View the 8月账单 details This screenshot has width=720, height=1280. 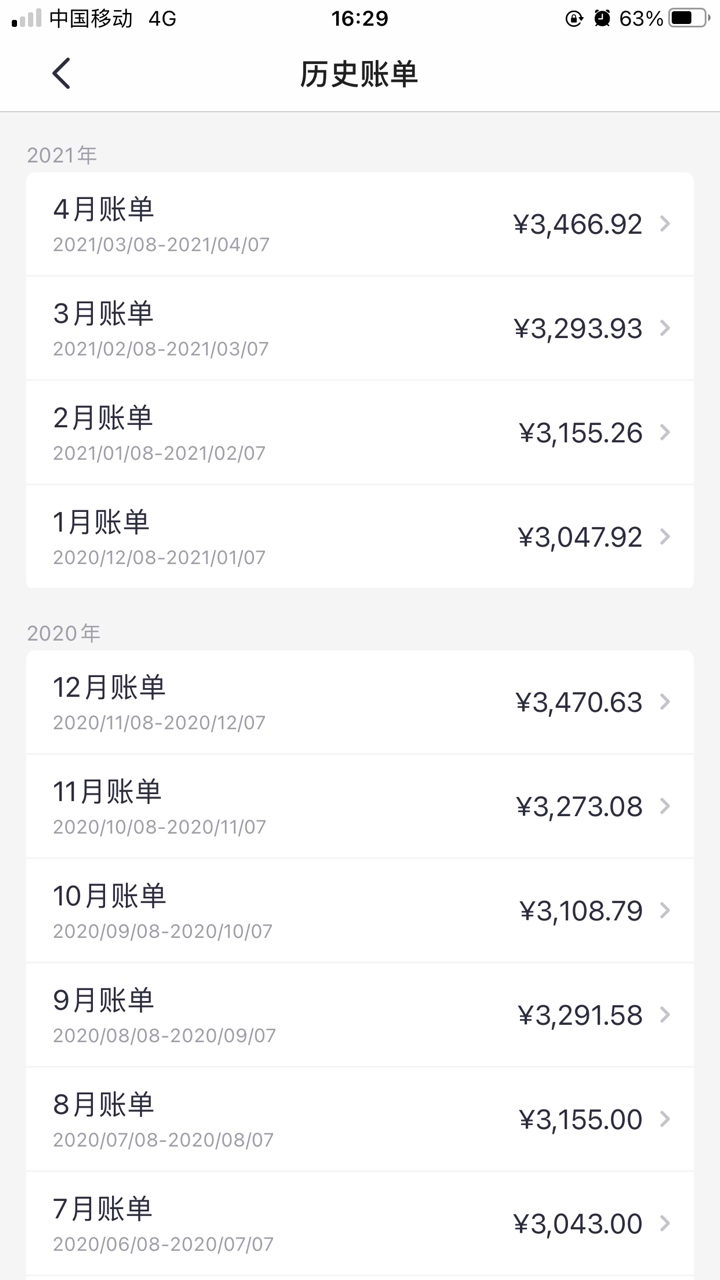pos(360,1119)
